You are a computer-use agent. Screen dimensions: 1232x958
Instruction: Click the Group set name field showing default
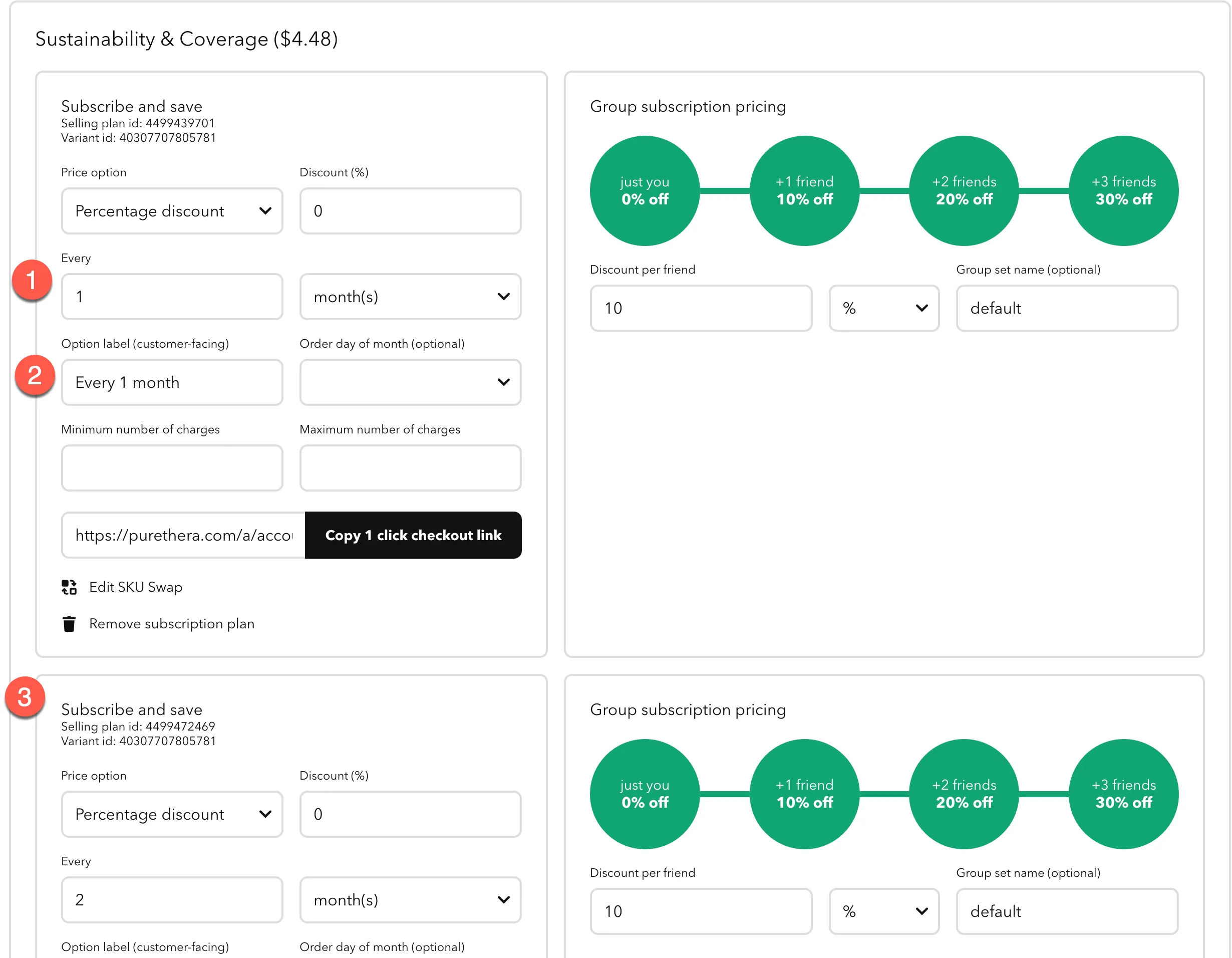(x=1066, y=308)
